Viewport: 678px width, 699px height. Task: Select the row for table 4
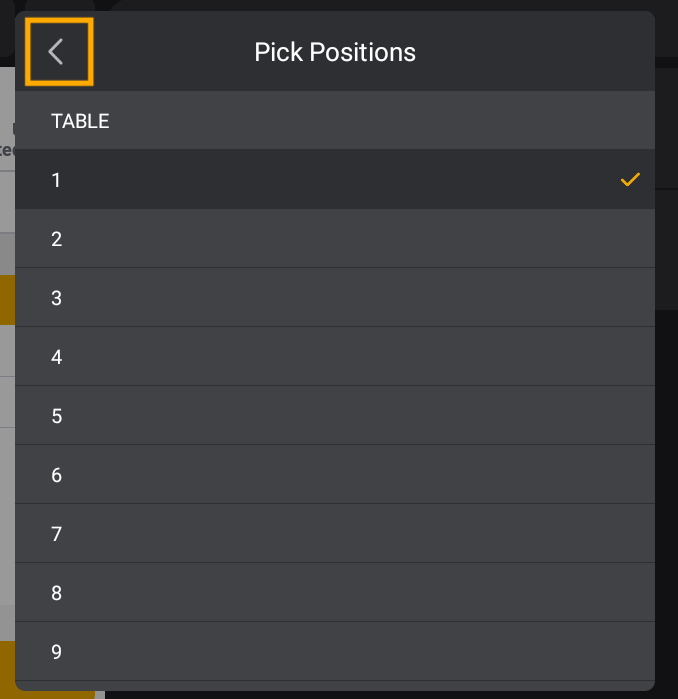[x=300, y=357]
